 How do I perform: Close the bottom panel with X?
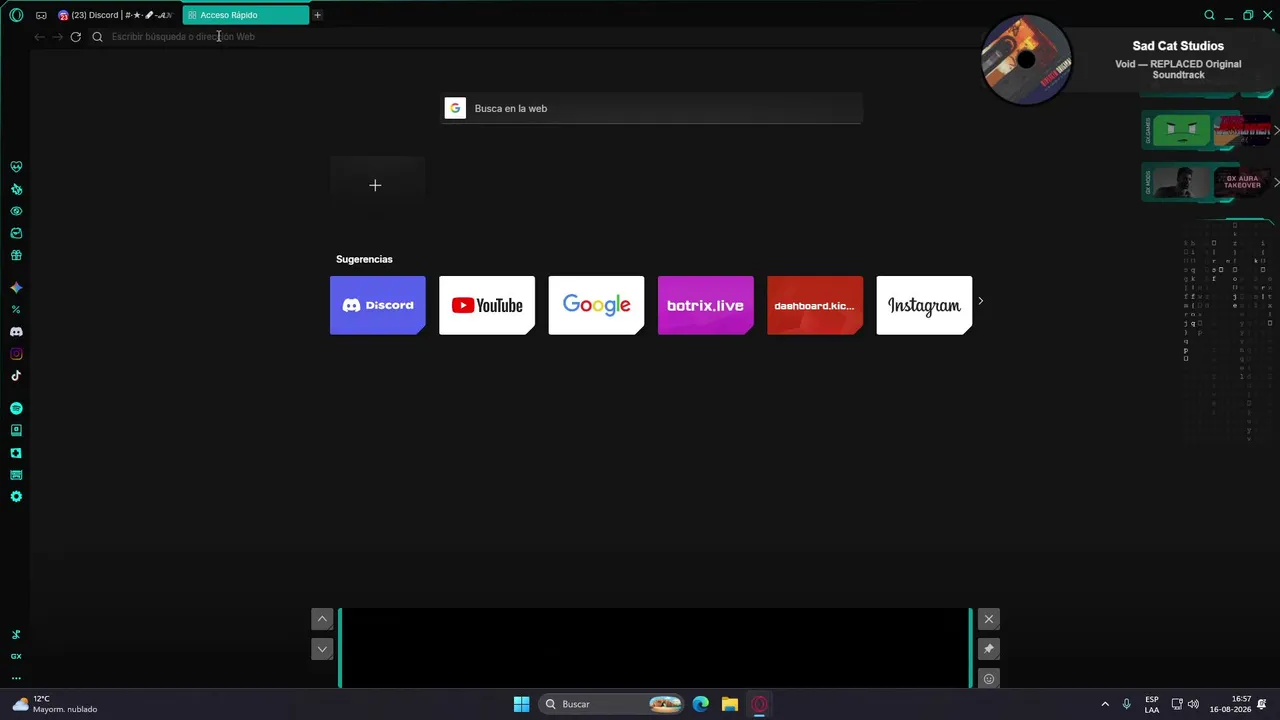pos(989,619)
